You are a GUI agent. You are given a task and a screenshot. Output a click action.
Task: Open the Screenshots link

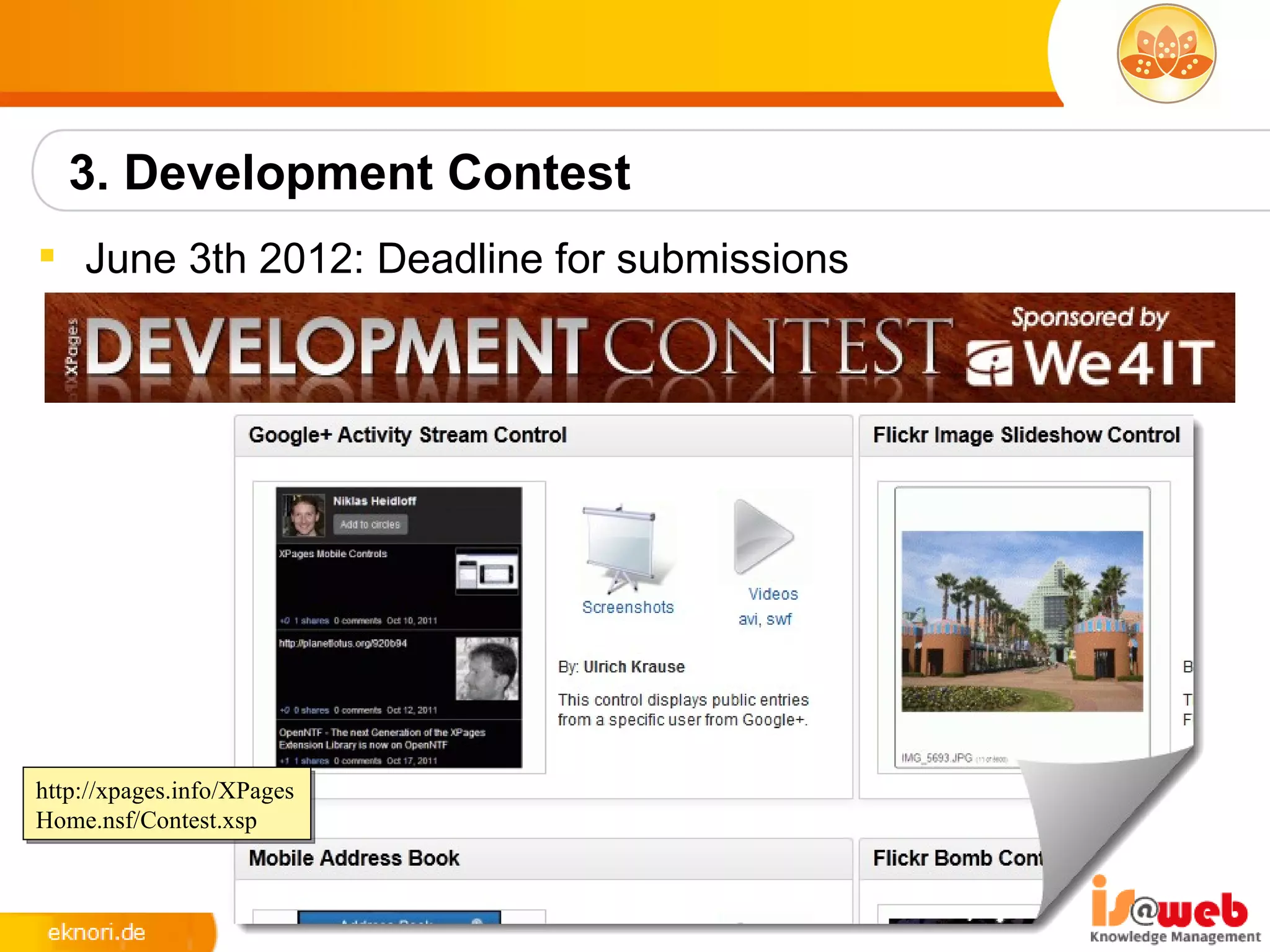(x=628, y=607)
